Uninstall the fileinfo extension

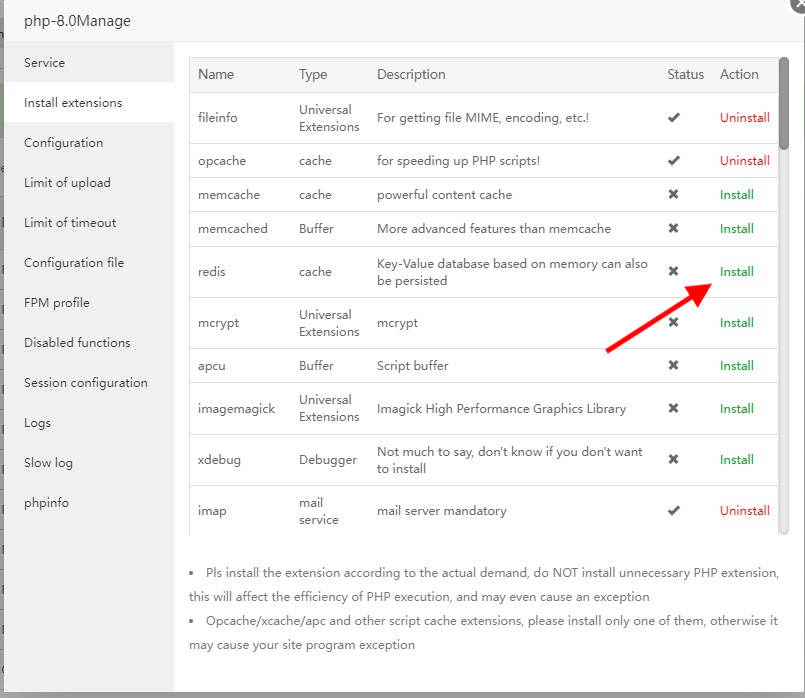coord(744,118)
